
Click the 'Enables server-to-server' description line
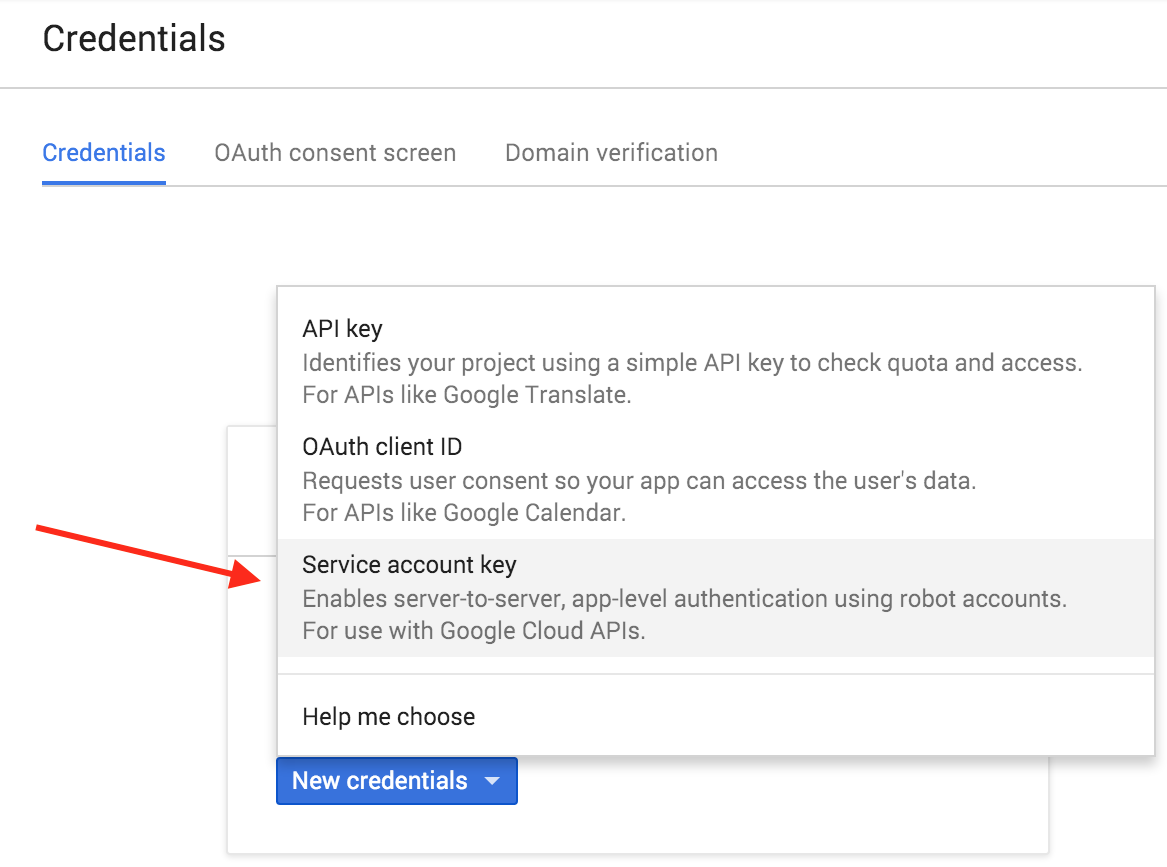coord(684,599)
